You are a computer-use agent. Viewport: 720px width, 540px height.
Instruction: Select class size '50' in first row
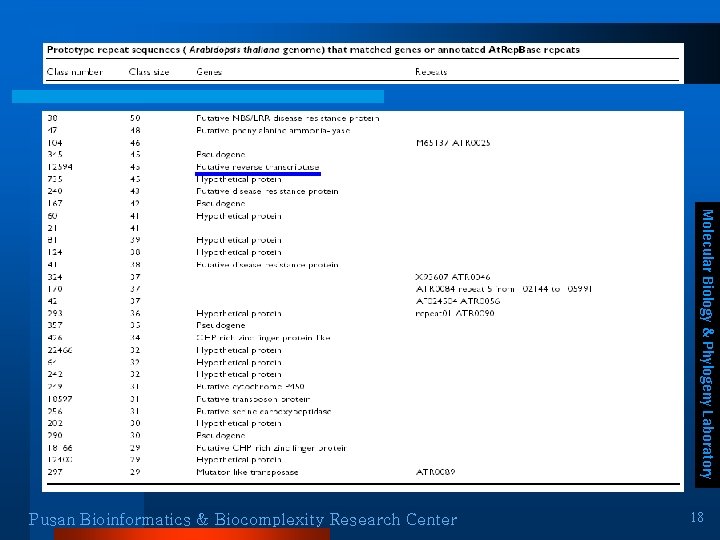coord(135,118)
